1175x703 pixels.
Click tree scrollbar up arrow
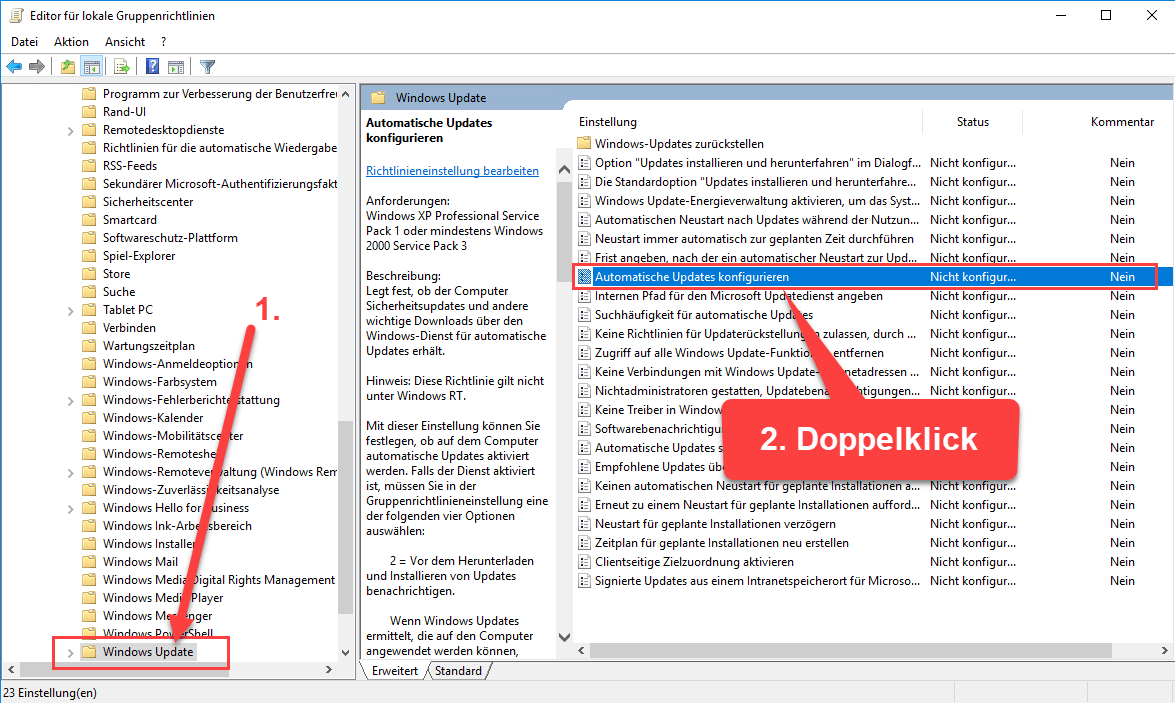coord(345,94)
